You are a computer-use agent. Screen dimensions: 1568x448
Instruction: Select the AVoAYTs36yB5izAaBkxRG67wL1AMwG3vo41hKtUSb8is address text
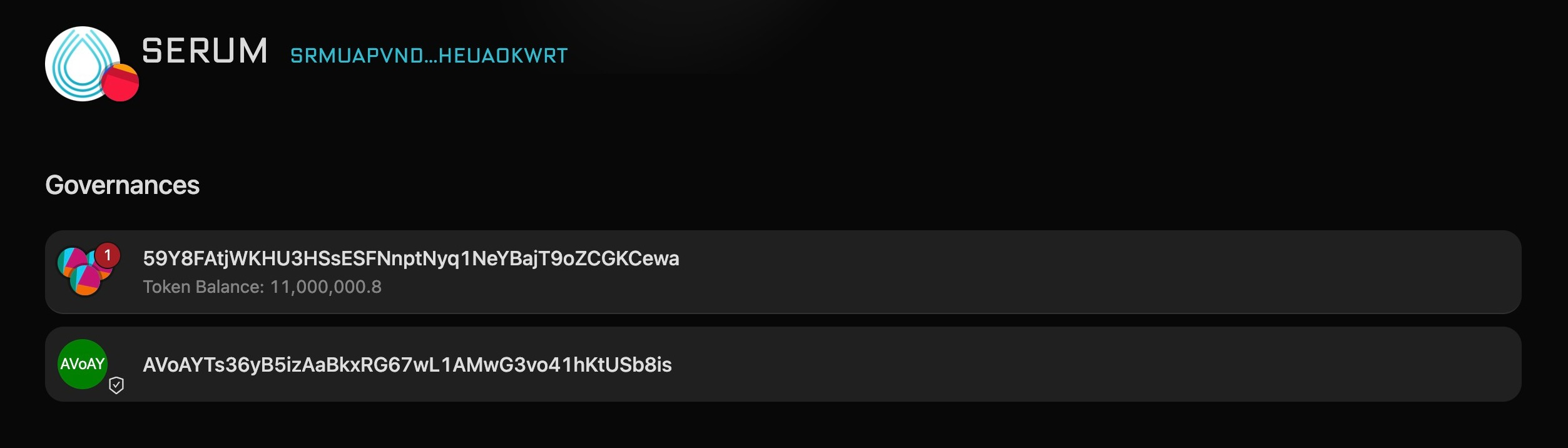click(407, 365)
